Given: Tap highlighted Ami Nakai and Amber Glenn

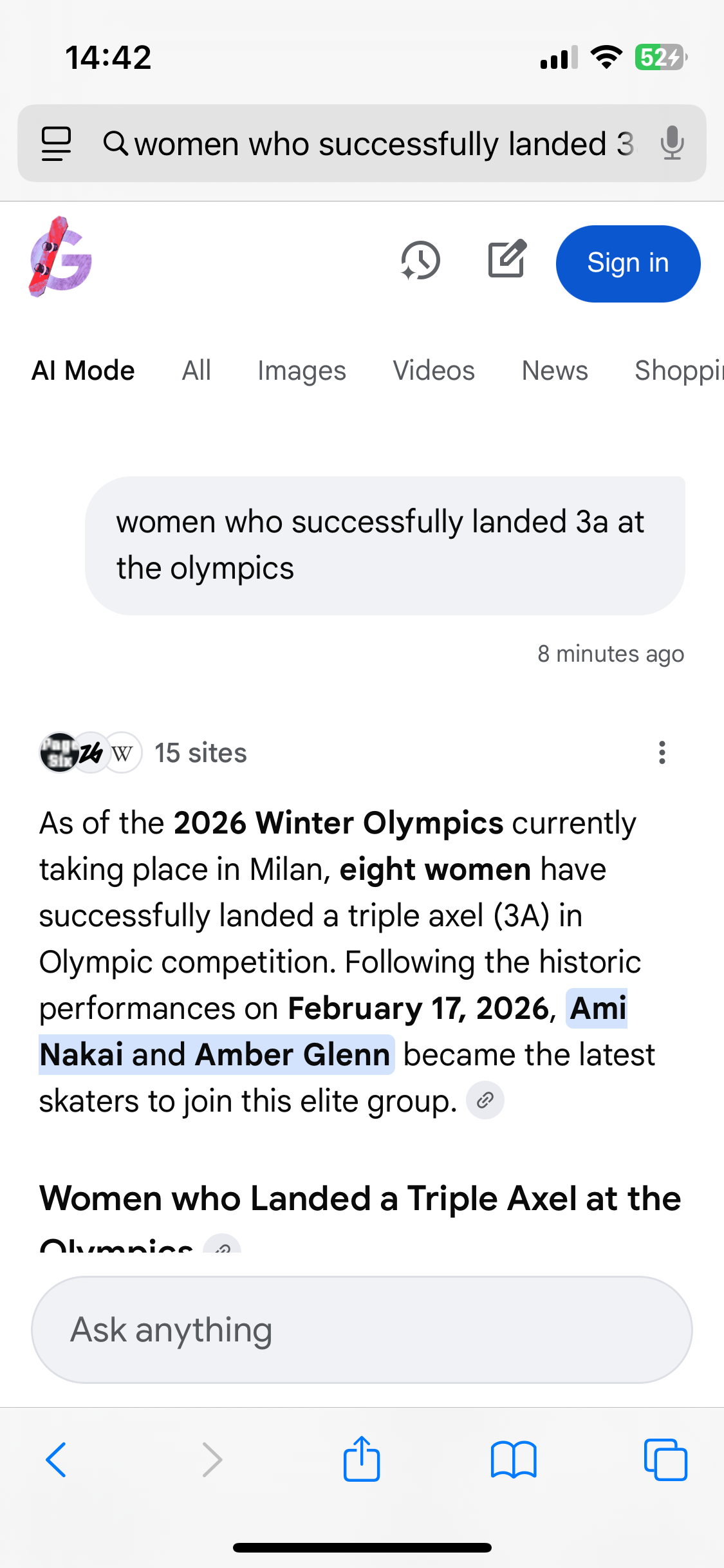Looking at the screenshot, I should (216, 1055).
